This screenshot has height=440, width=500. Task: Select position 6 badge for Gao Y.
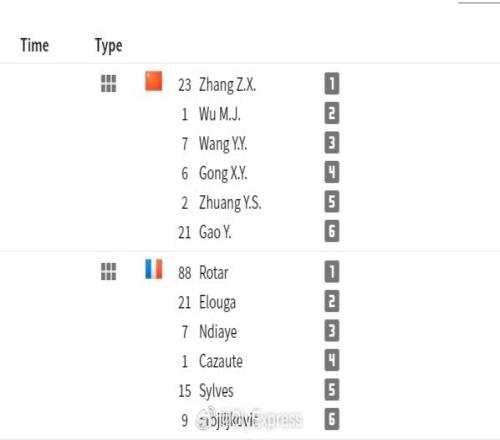pos(332,231)
